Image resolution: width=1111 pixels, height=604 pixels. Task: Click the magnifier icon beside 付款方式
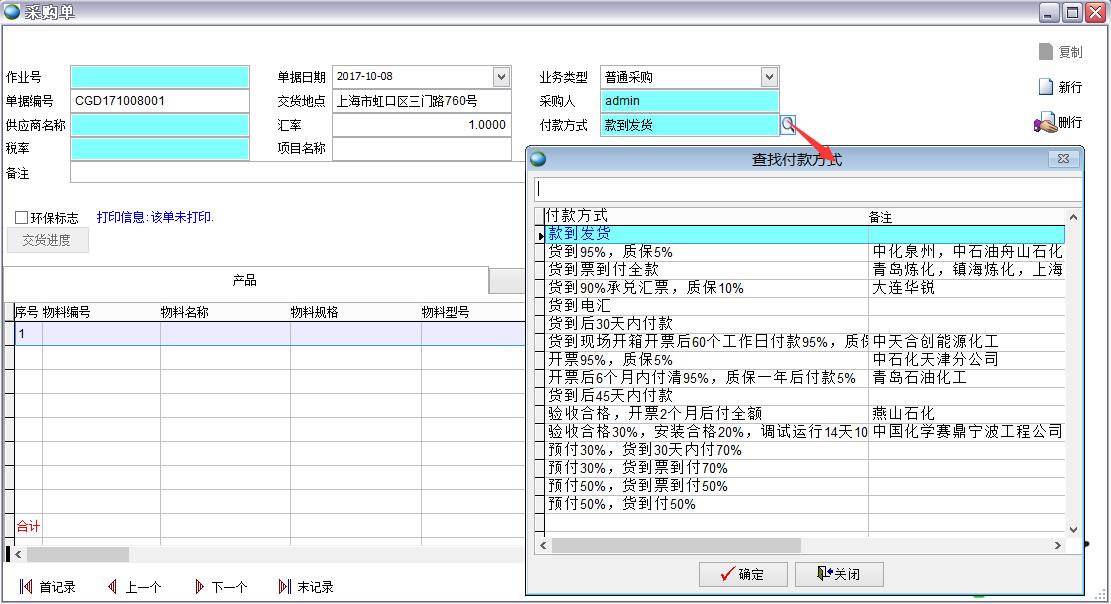click(x=788, y=125)
